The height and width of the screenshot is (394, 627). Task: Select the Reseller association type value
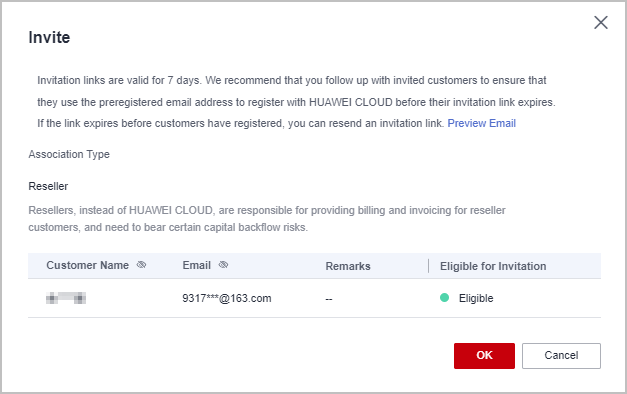coord(48,186)
